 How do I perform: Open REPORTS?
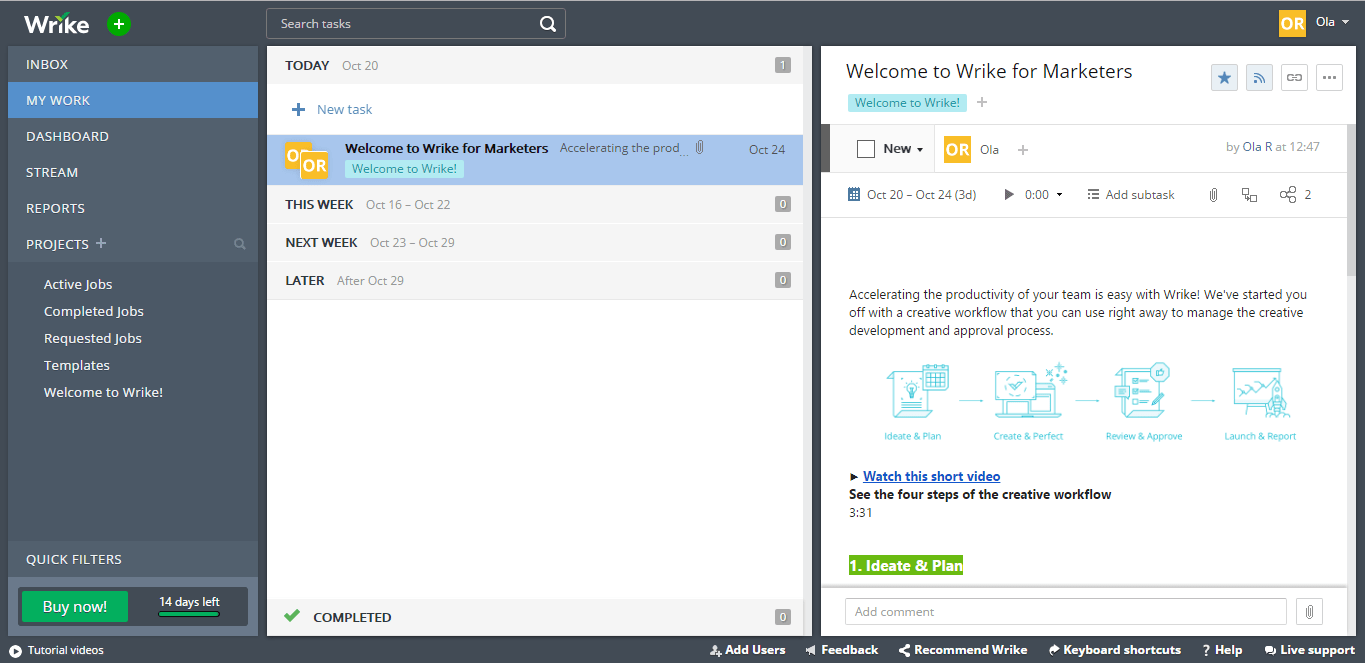133,208
